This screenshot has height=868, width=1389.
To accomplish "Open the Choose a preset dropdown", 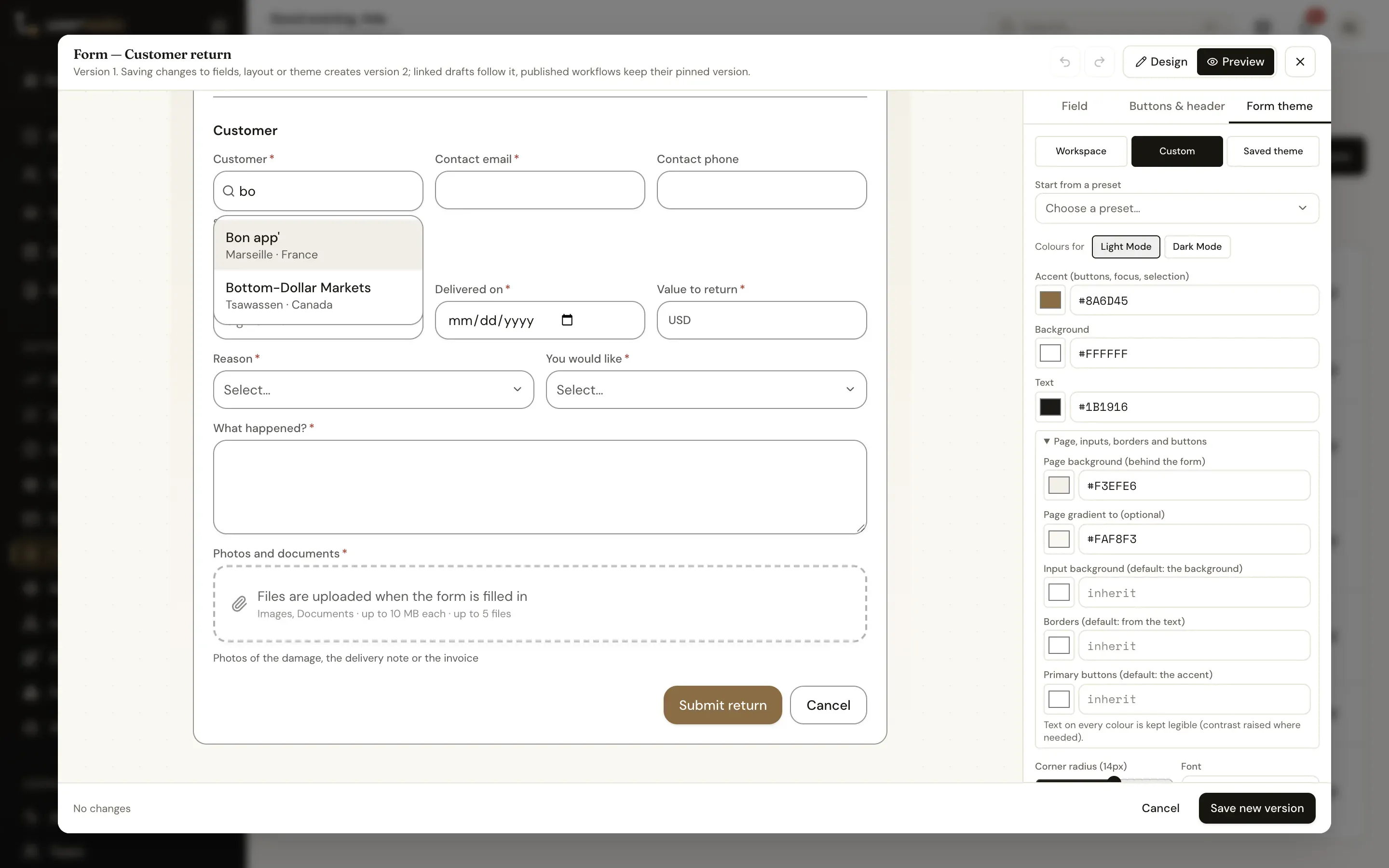I will (x=1177, y=208).
